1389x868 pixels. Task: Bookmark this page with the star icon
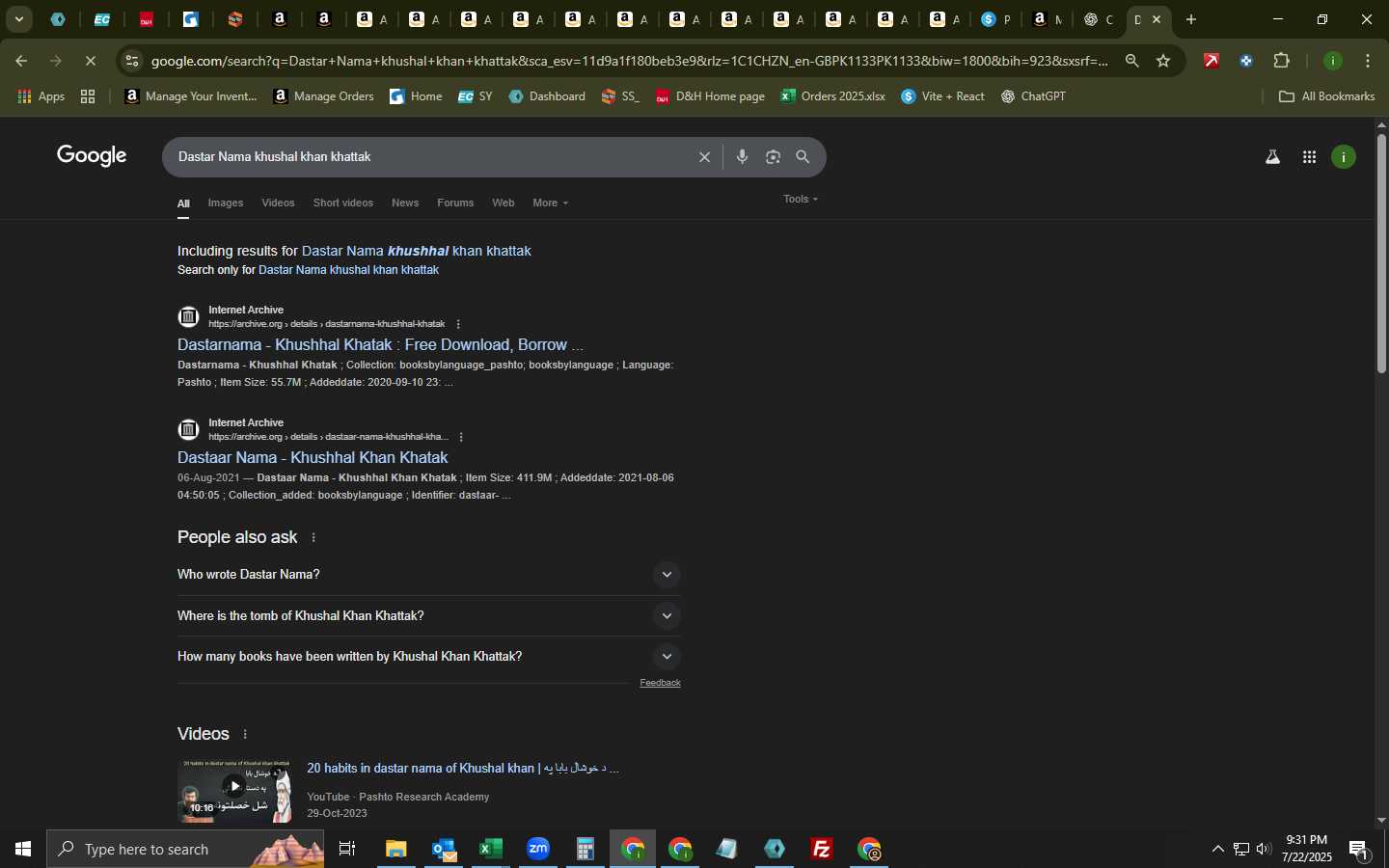(1163, 61)
